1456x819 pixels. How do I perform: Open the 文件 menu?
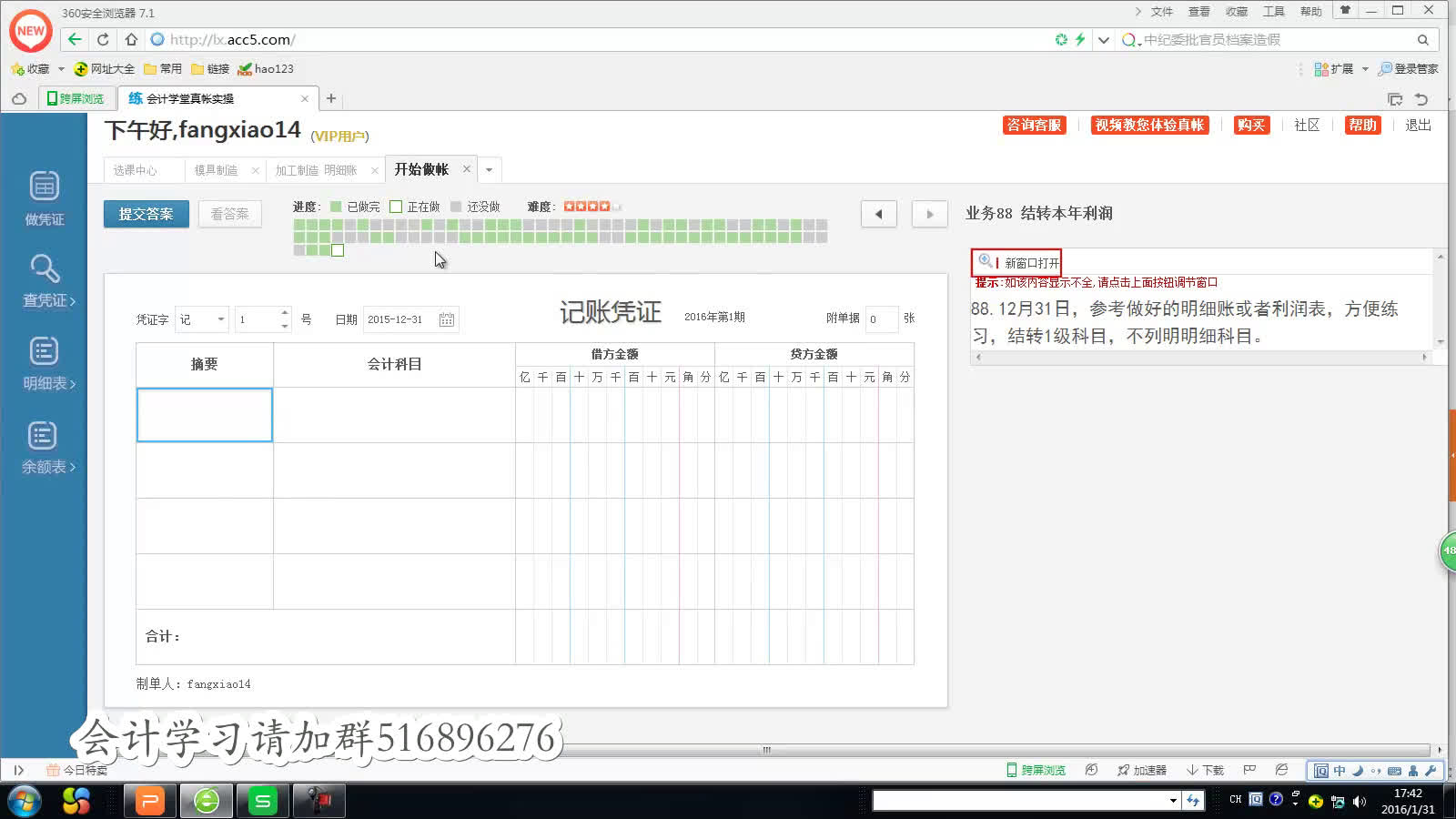[1162, 12]
